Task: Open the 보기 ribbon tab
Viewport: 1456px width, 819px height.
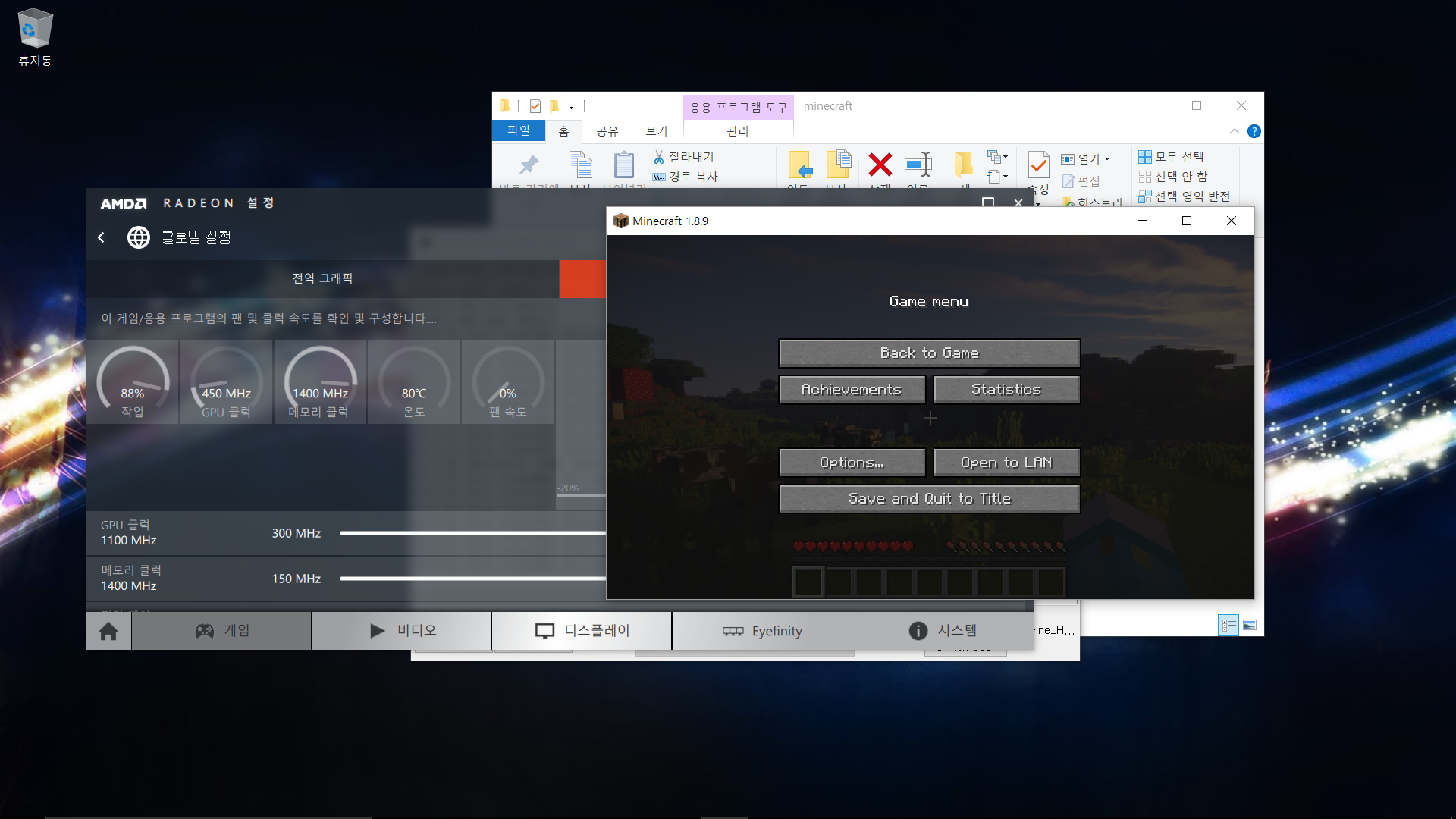Action: click(656, 131)
